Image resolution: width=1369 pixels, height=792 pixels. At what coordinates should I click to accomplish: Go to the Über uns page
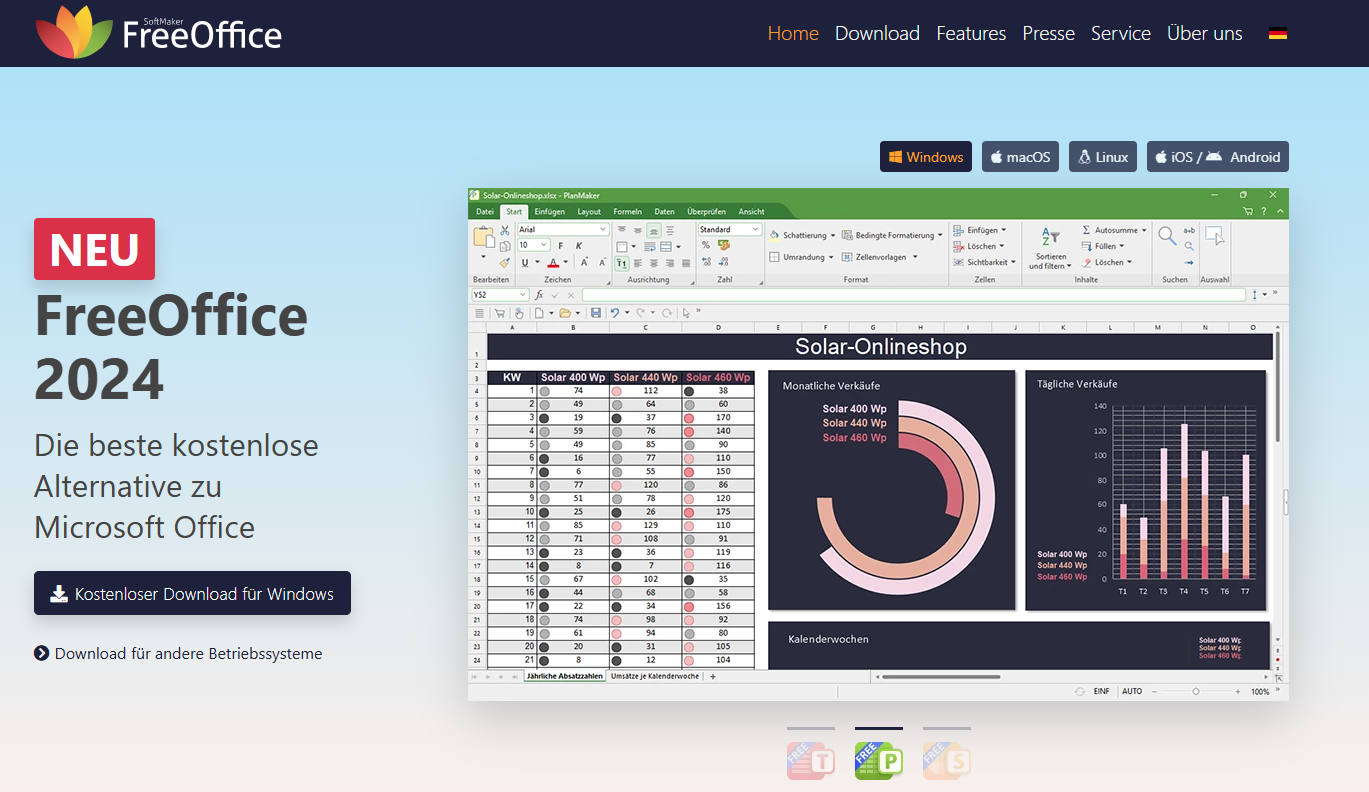pyautogui.click(x=1205, y=33)
